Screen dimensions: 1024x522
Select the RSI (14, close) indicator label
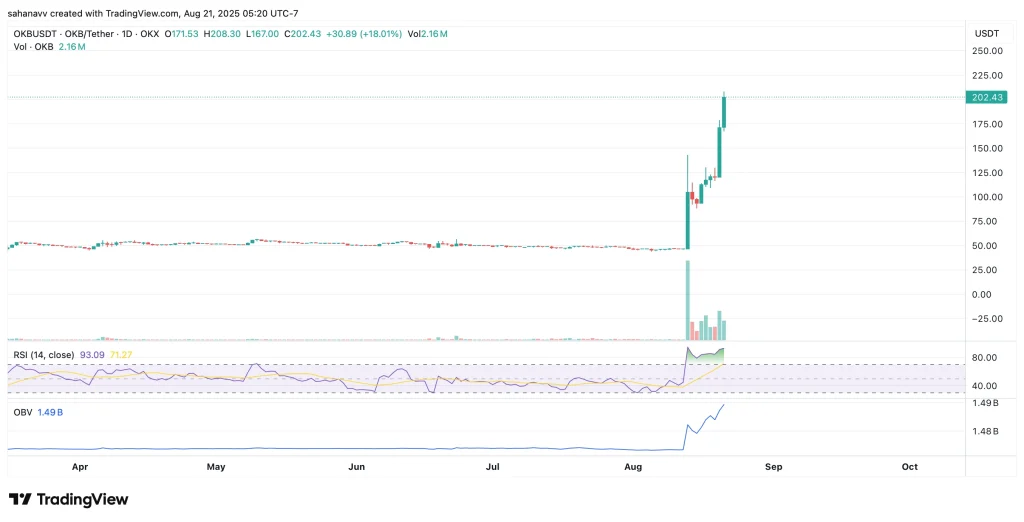pyautogui.click(x=43, y=354)
